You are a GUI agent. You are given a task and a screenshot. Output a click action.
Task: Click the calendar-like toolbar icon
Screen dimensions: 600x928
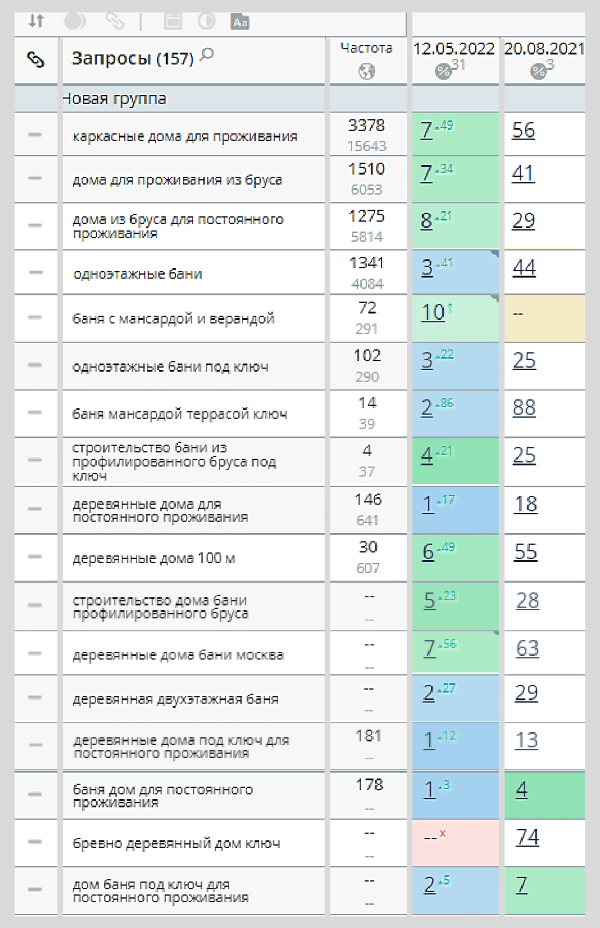tap(173, 21)
